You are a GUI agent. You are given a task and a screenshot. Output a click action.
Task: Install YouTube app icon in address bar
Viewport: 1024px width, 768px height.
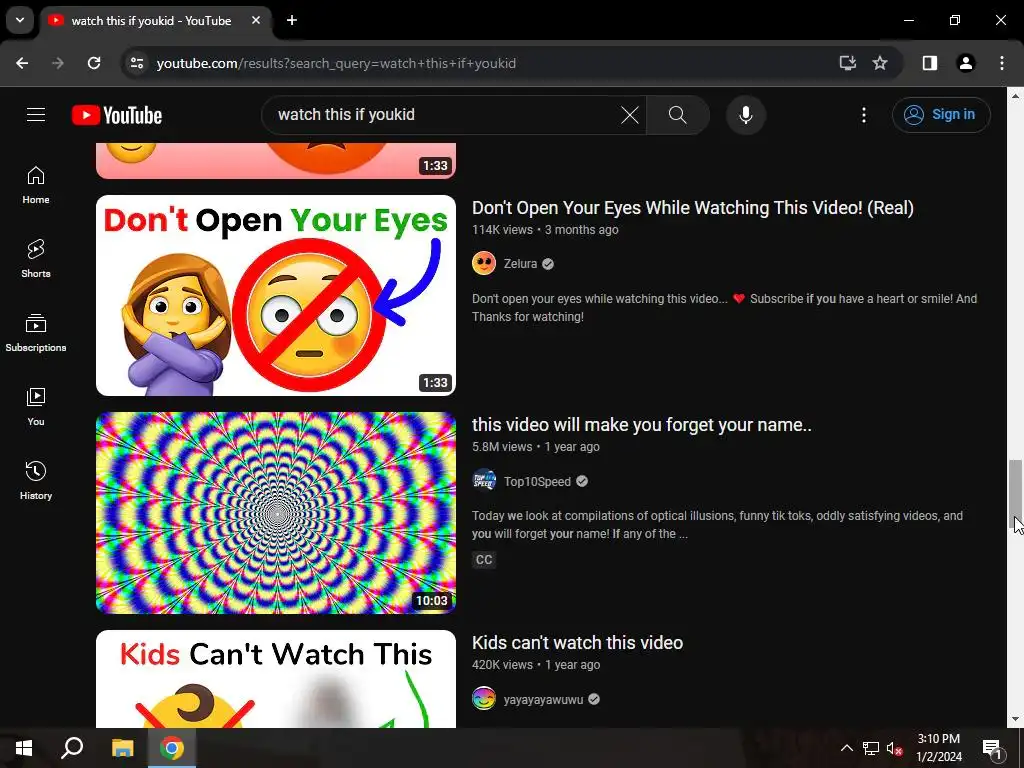(x=848, y=63)
